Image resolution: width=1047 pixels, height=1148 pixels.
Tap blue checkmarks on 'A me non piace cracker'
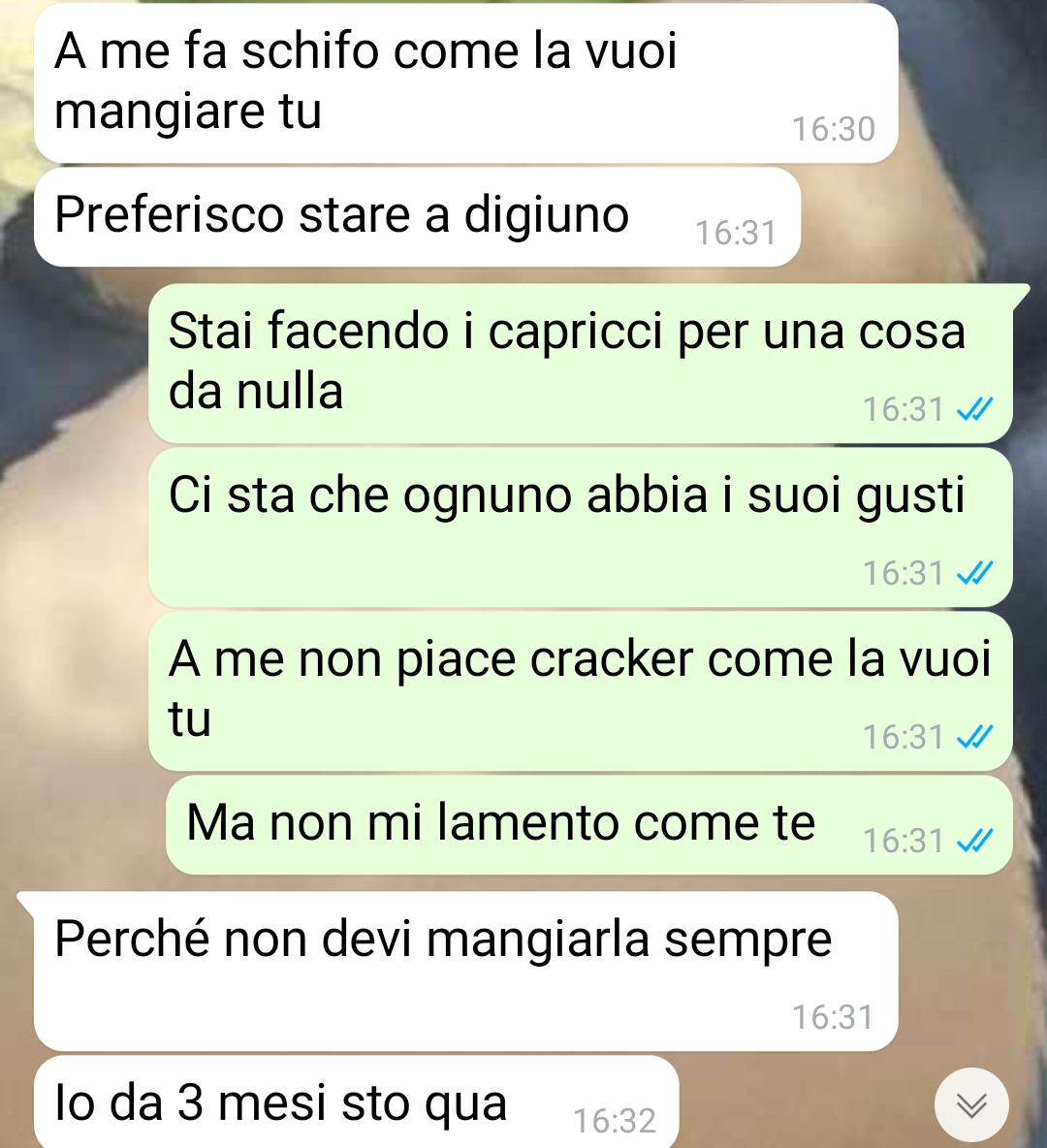pyautogui.click(x=975, y=737)
